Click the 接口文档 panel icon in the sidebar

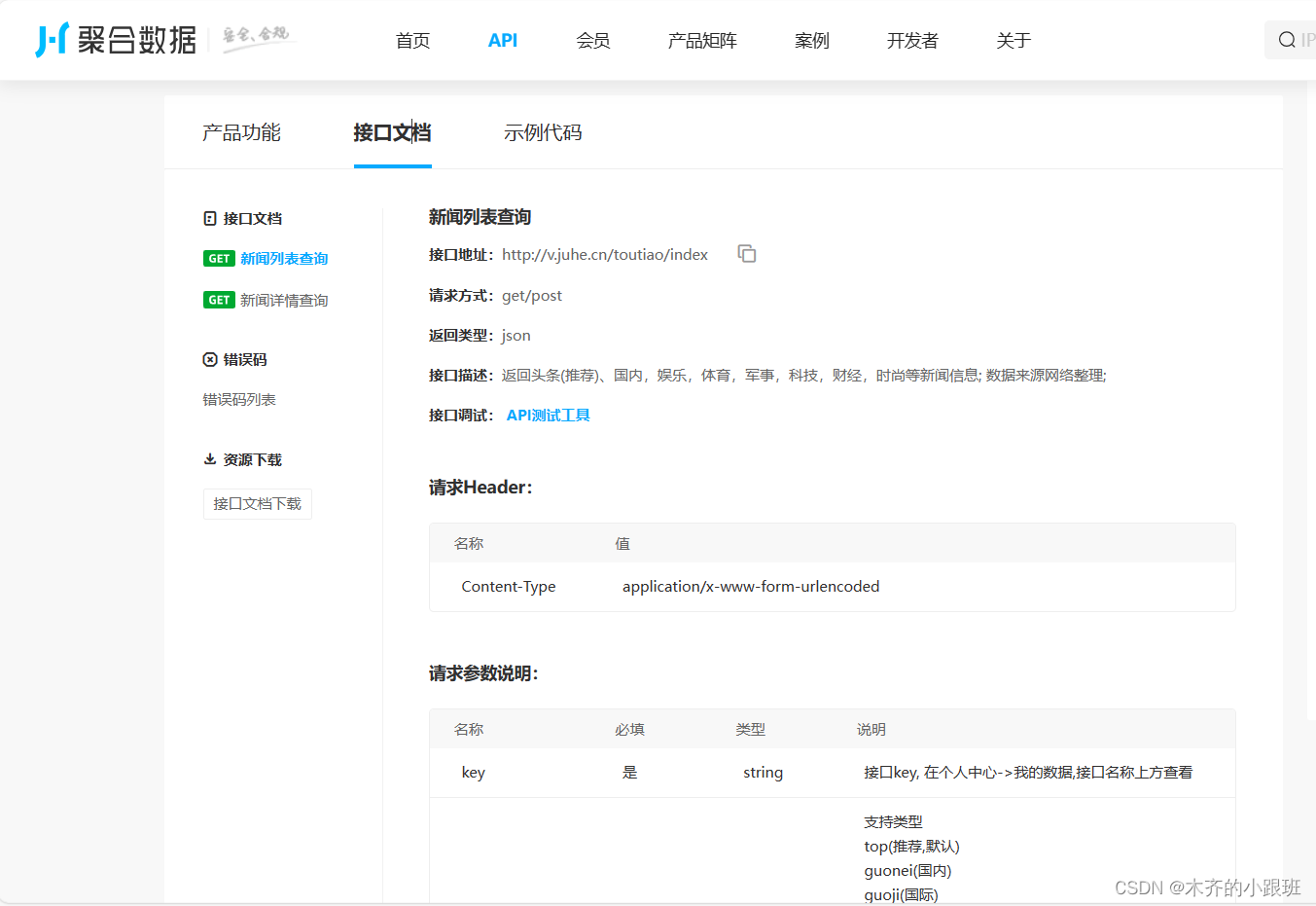click(211, 218)
